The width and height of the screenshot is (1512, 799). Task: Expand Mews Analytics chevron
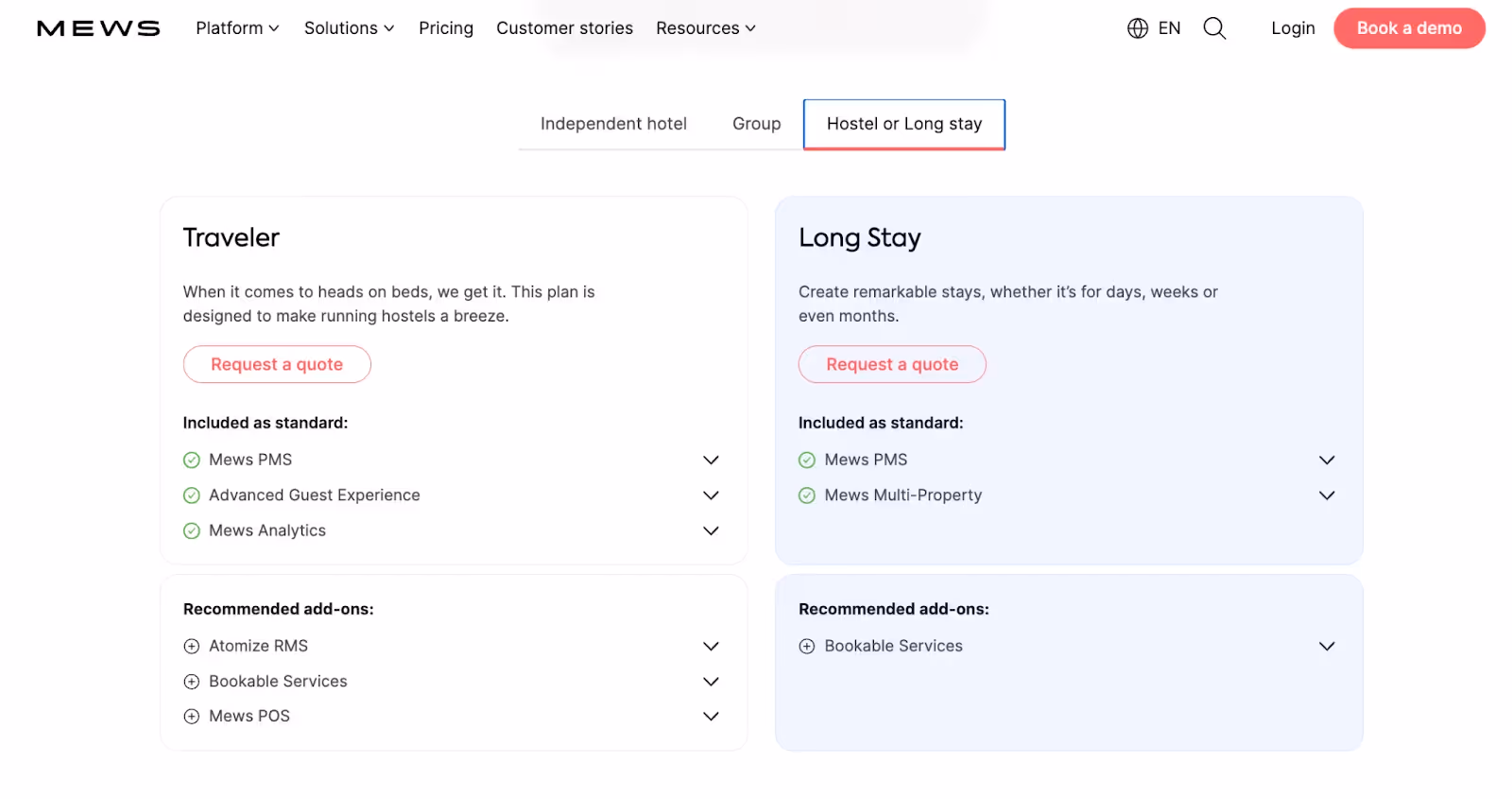pos(712,531)
